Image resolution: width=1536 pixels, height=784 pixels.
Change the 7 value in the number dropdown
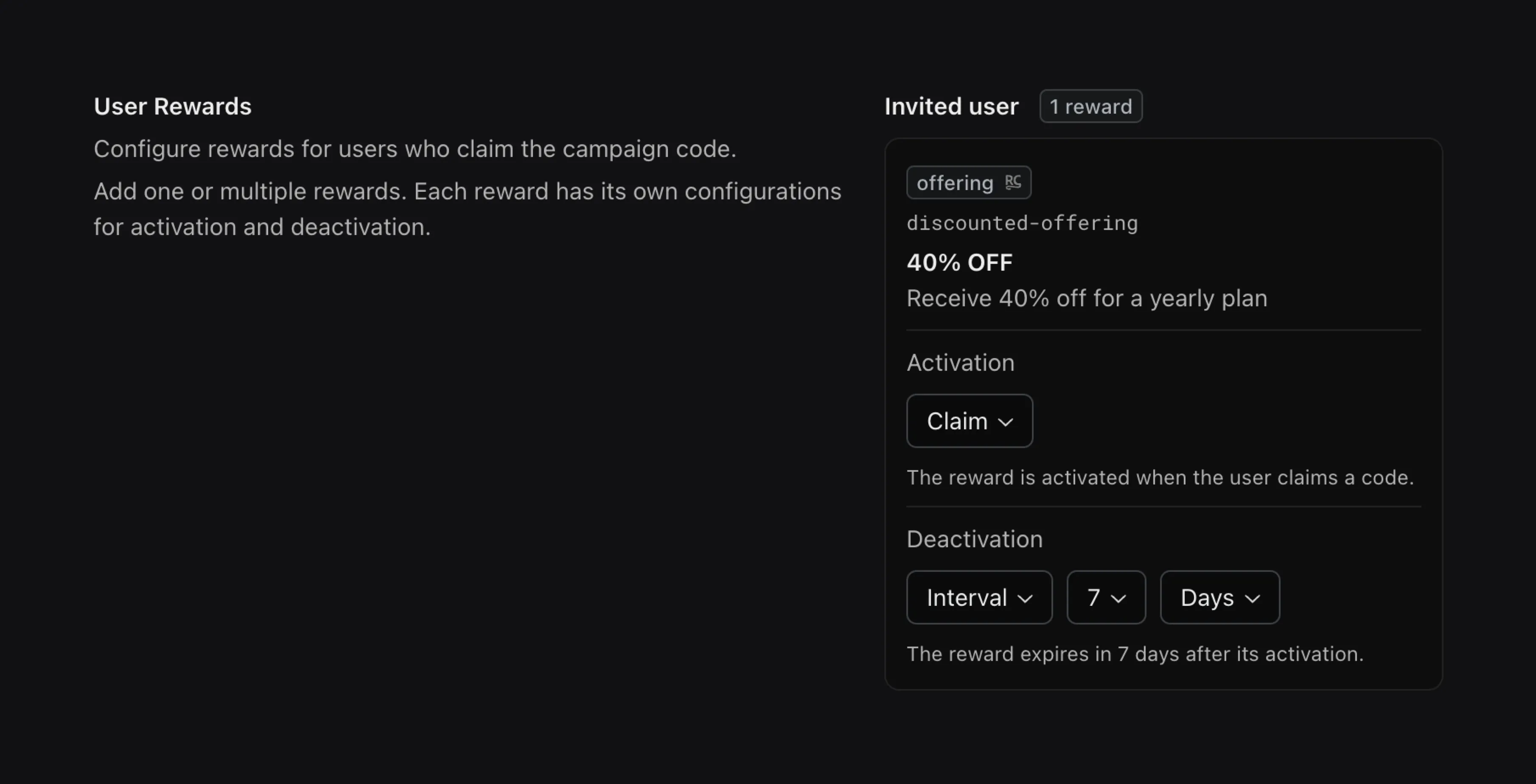(1105, 597)
